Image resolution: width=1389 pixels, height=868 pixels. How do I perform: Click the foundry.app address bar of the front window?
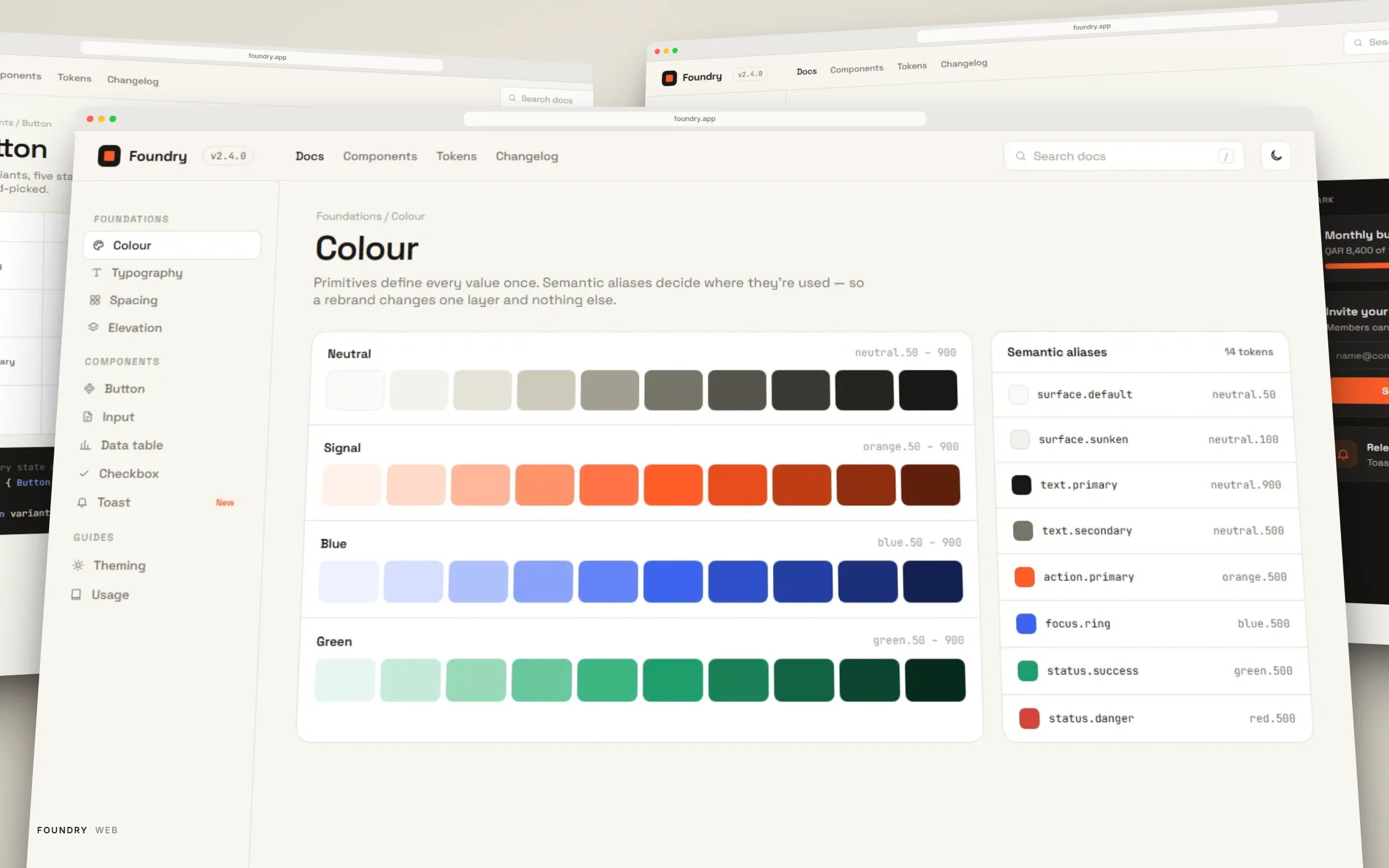pos(694,119)
